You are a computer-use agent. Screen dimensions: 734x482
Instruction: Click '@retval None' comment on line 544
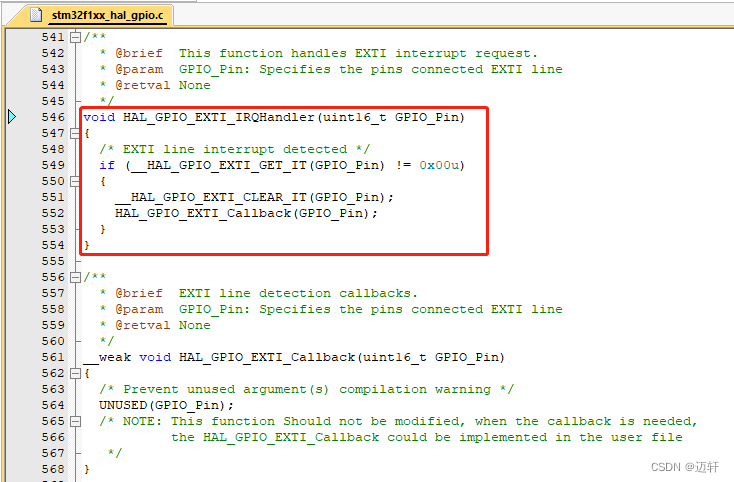[x=163, y=85]
